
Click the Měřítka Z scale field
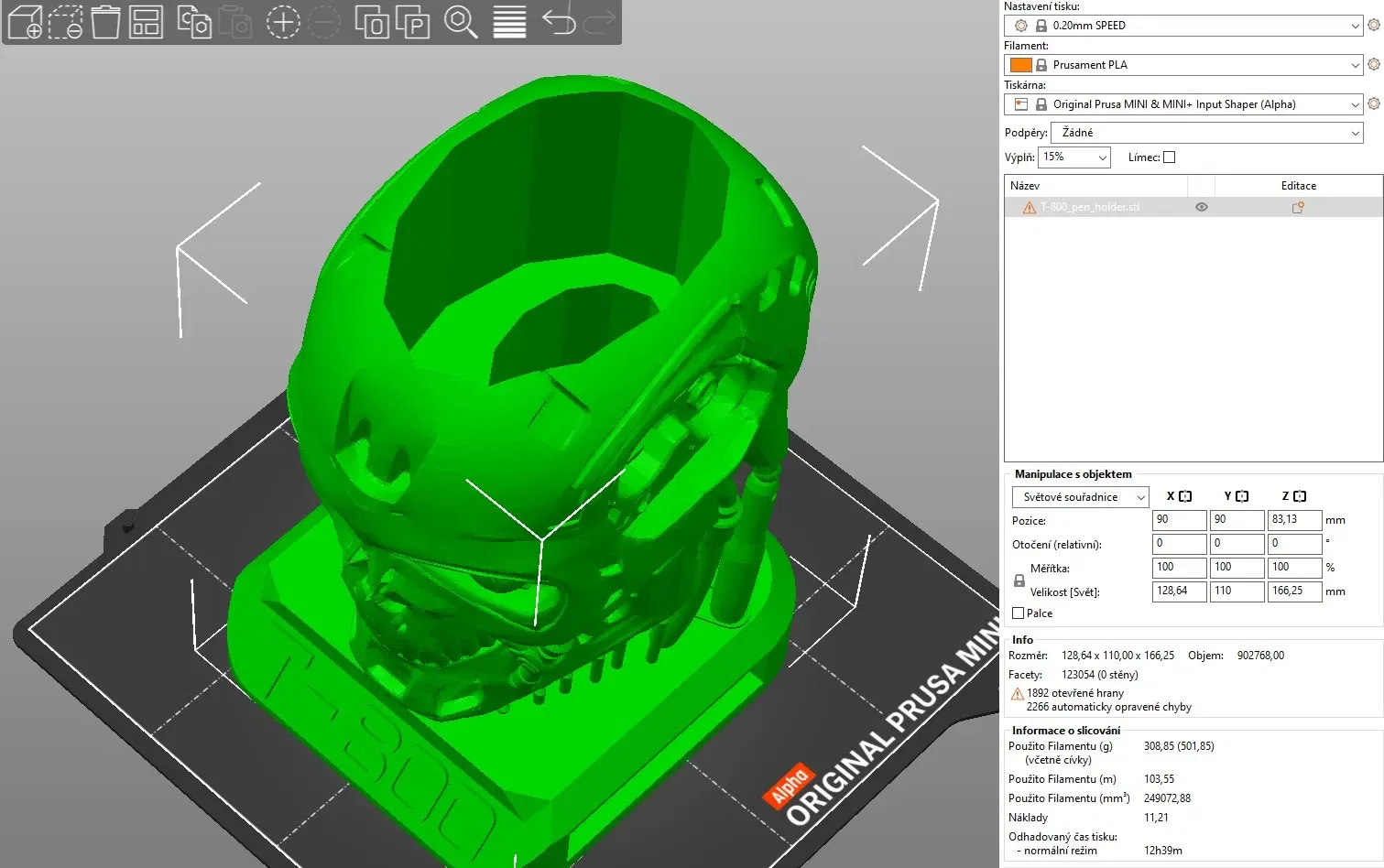1295,568
